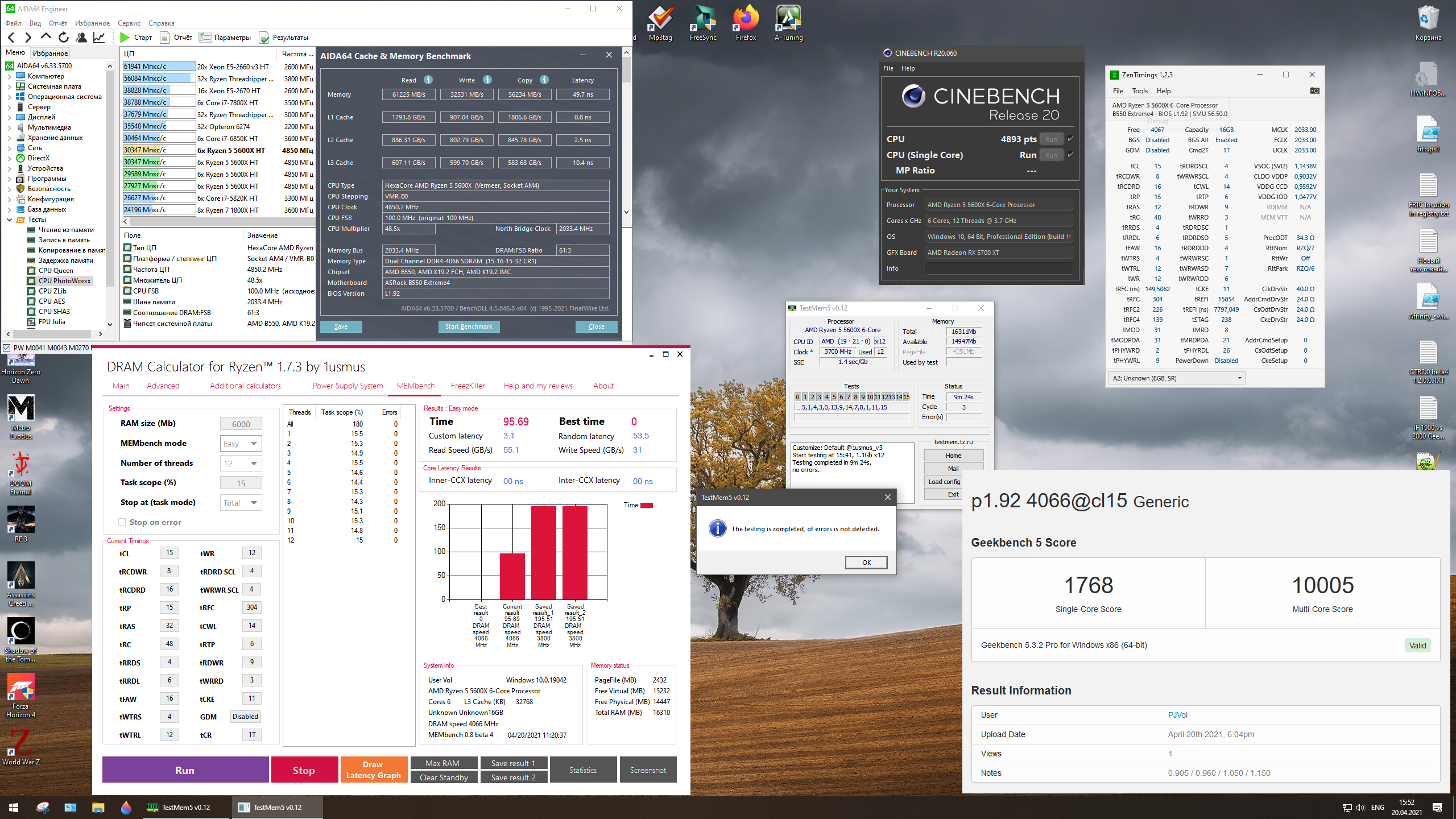Open the AIDA64 graph toolbar icon

click(99, 38)
